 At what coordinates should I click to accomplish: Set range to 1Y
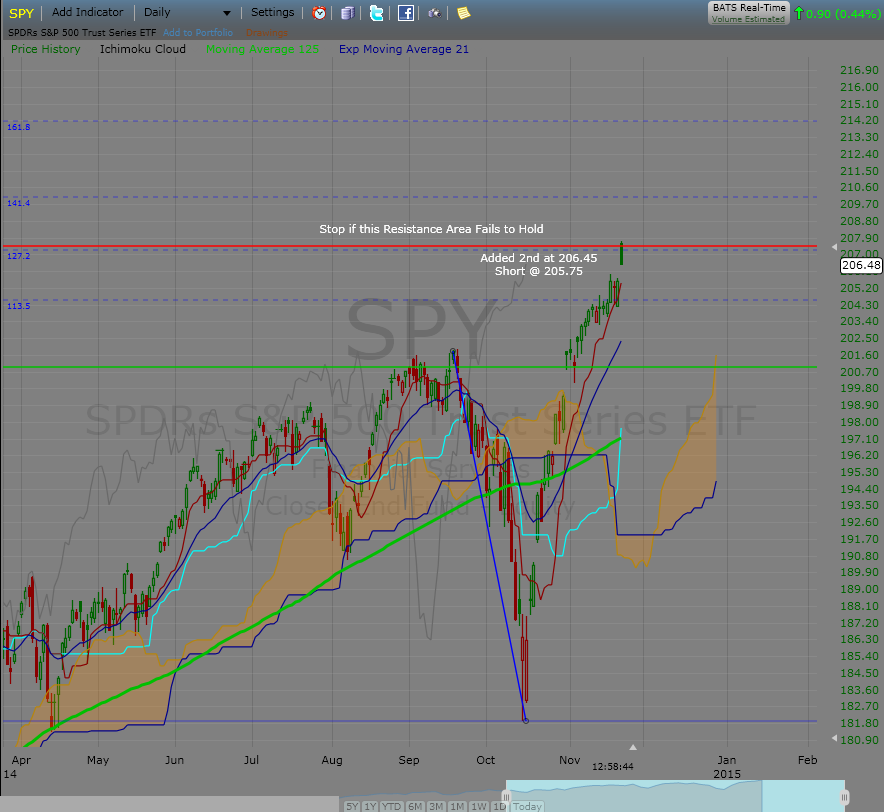[370, 806]
